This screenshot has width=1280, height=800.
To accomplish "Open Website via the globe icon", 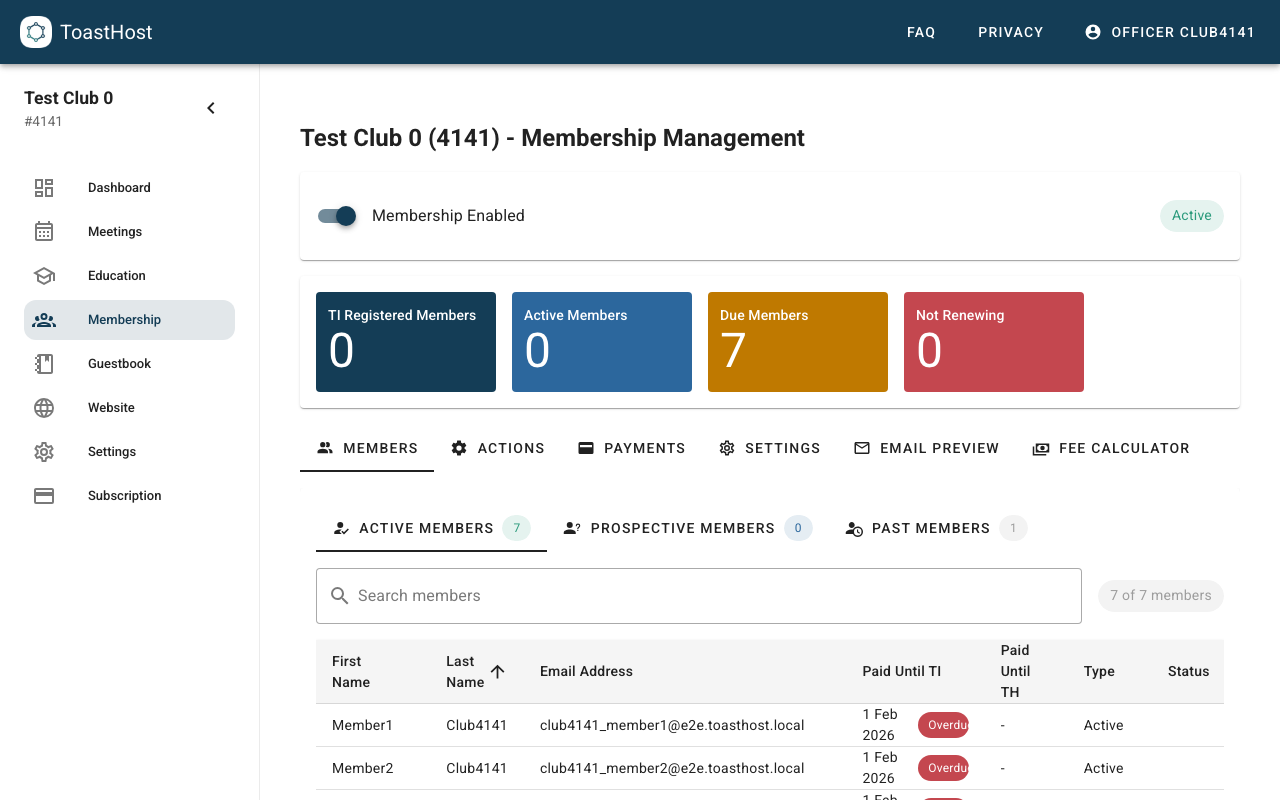I will [x=44, y=407].
